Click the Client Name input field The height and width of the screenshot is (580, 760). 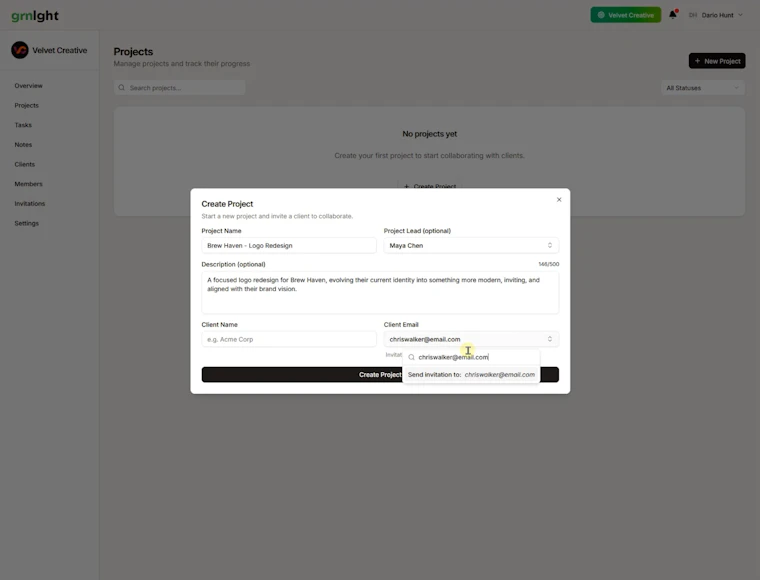click(x=289, y=339)
